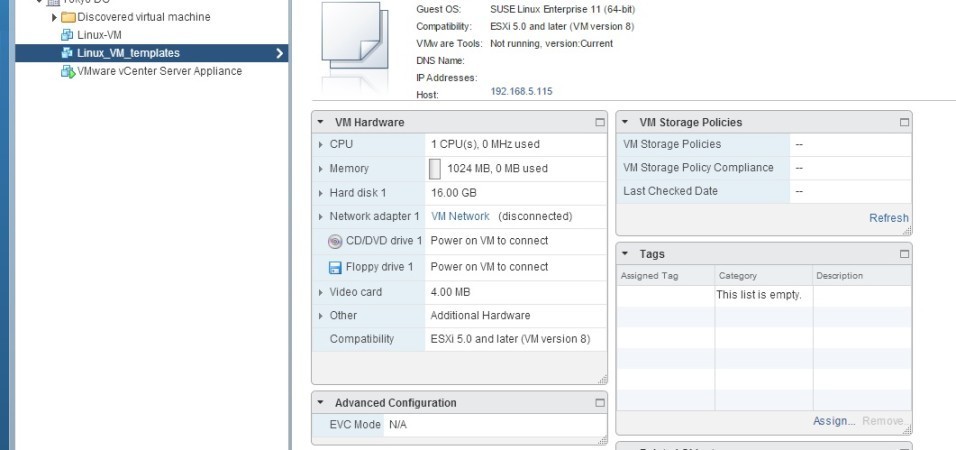Click the memory usage bar indicator
The height and width of the screenshot is (450, 956).
coord(435,169)
